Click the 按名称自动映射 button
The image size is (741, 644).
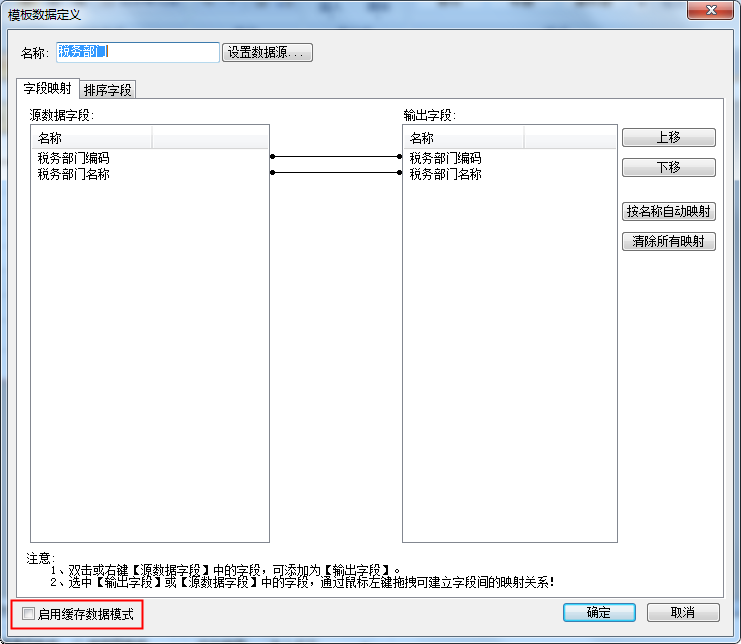tap(669, 212)
